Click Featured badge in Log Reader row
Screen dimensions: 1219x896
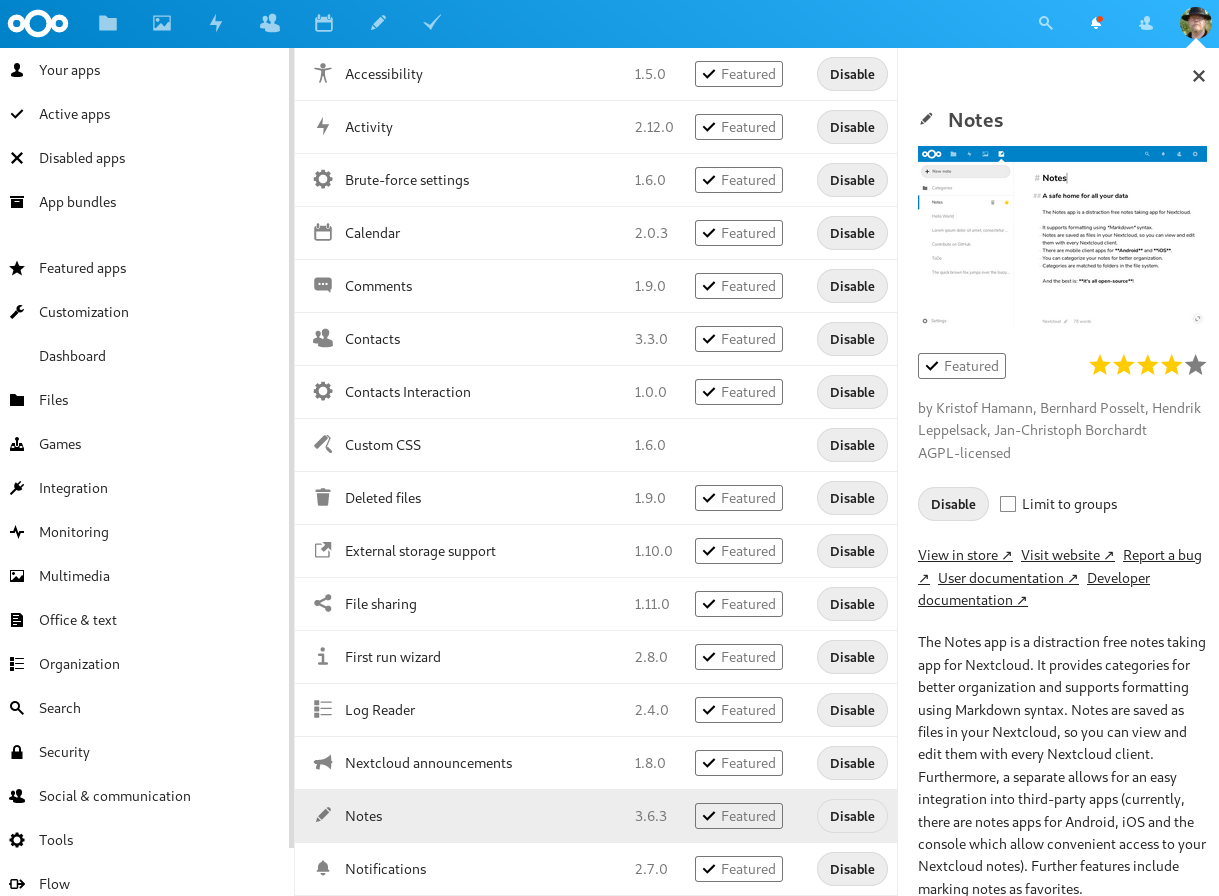click(739, 710)
